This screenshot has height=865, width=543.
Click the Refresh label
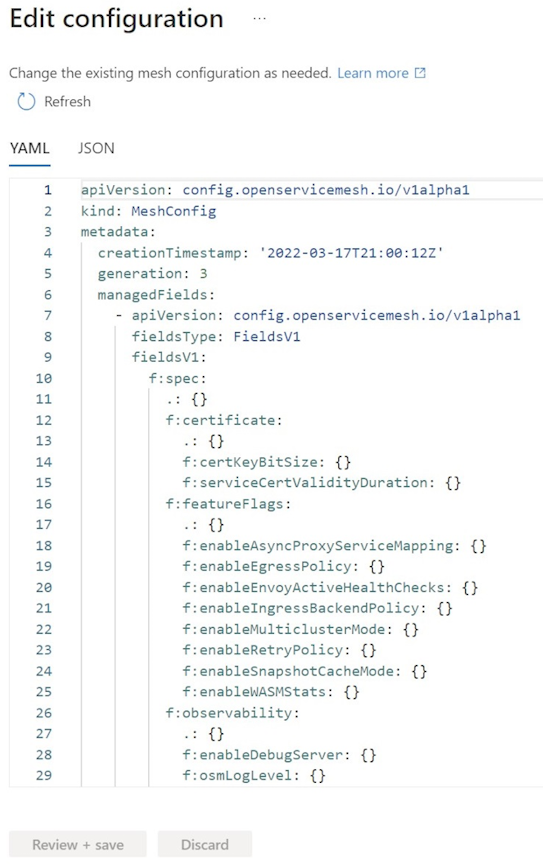[67, 102]
